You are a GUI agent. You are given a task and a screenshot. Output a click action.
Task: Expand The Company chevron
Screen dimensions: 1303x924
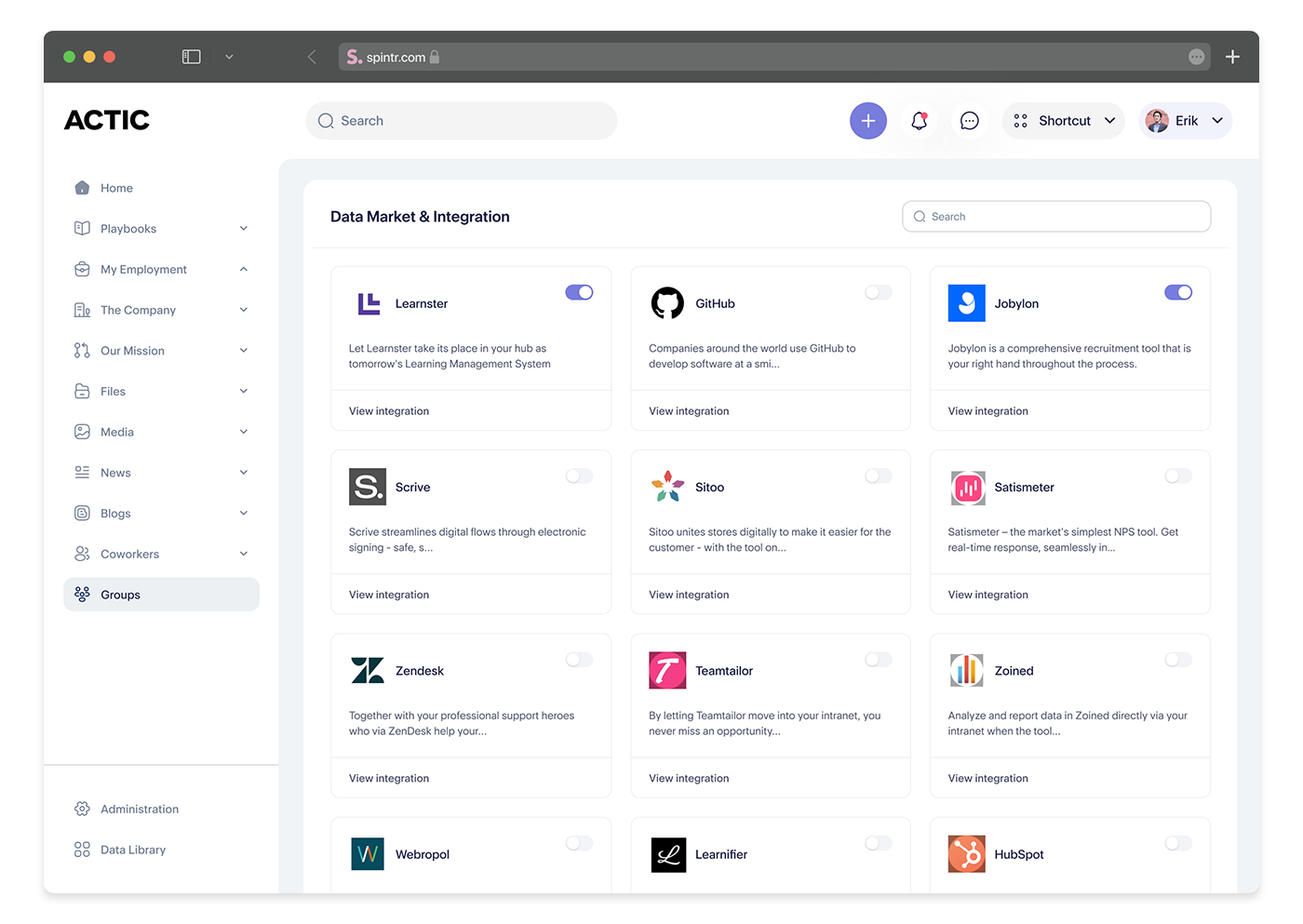pyautogui.click(x=244, y=310)
